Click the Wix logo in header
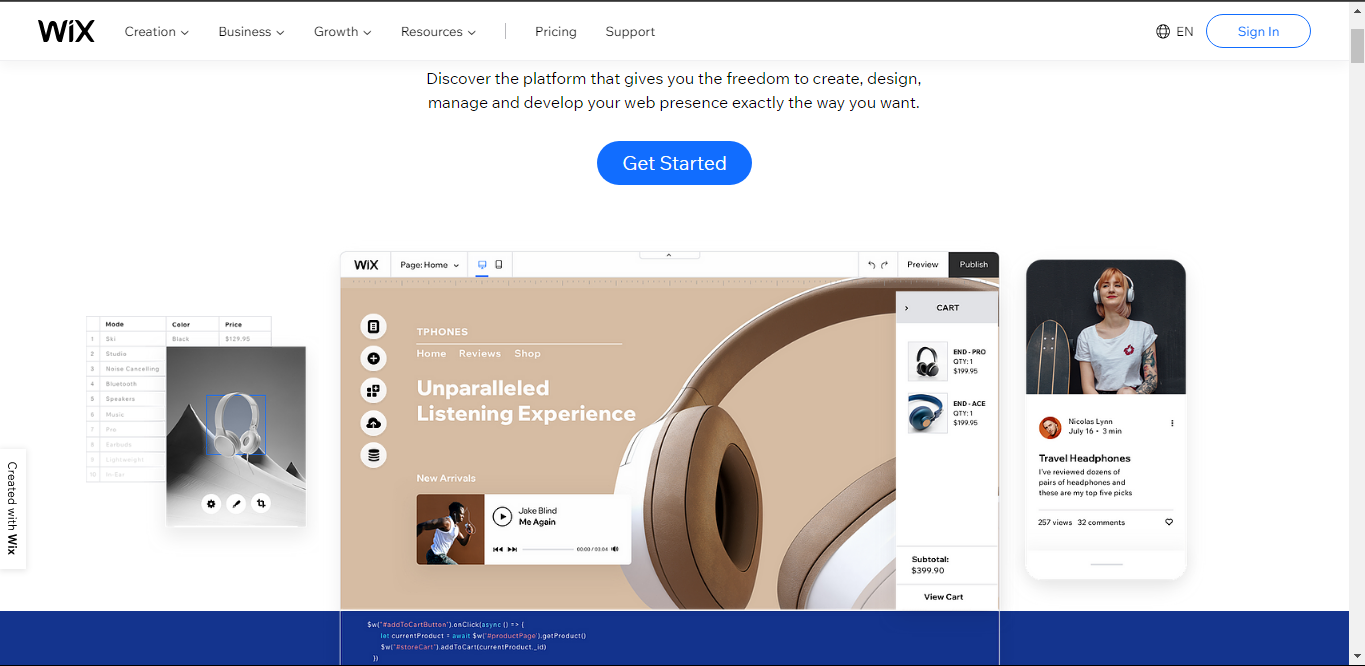 coord(66,31)
